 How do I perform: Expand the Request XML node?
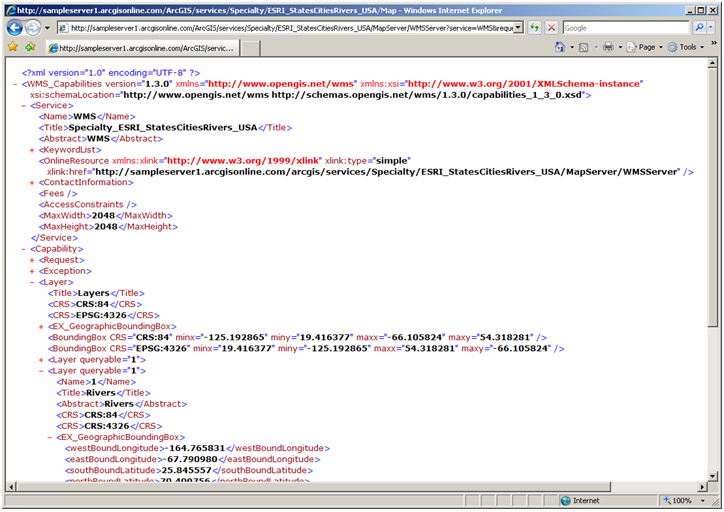(32, 259)
